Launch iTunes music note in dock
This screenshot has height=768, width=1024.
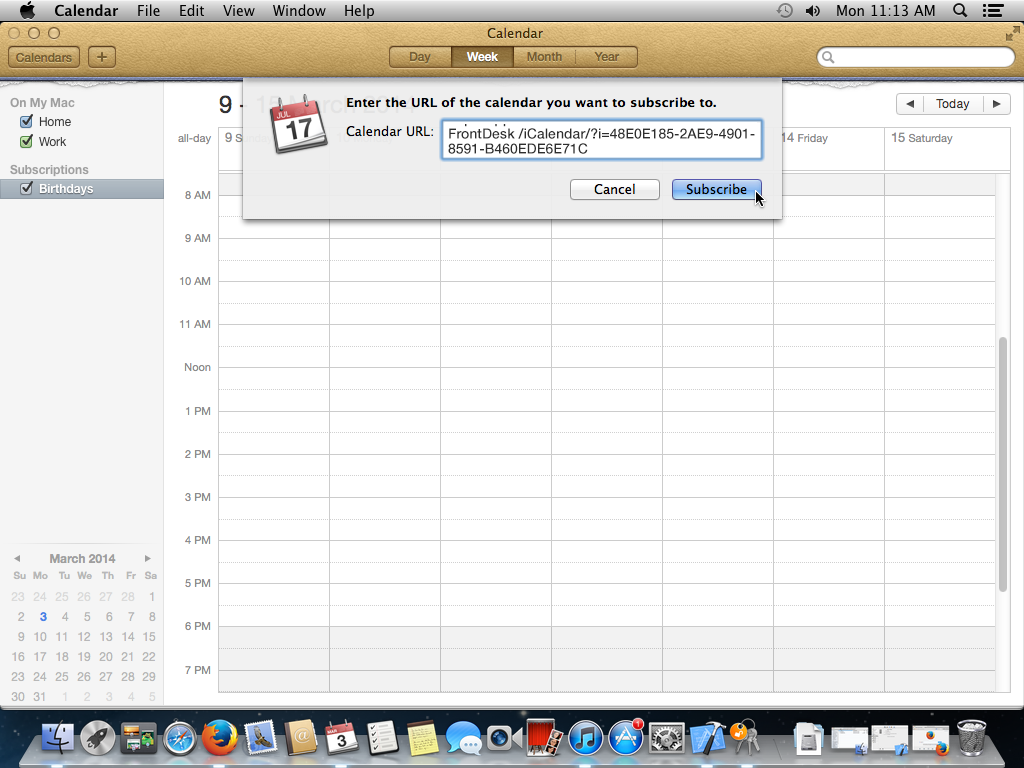(x=585, y=738)
